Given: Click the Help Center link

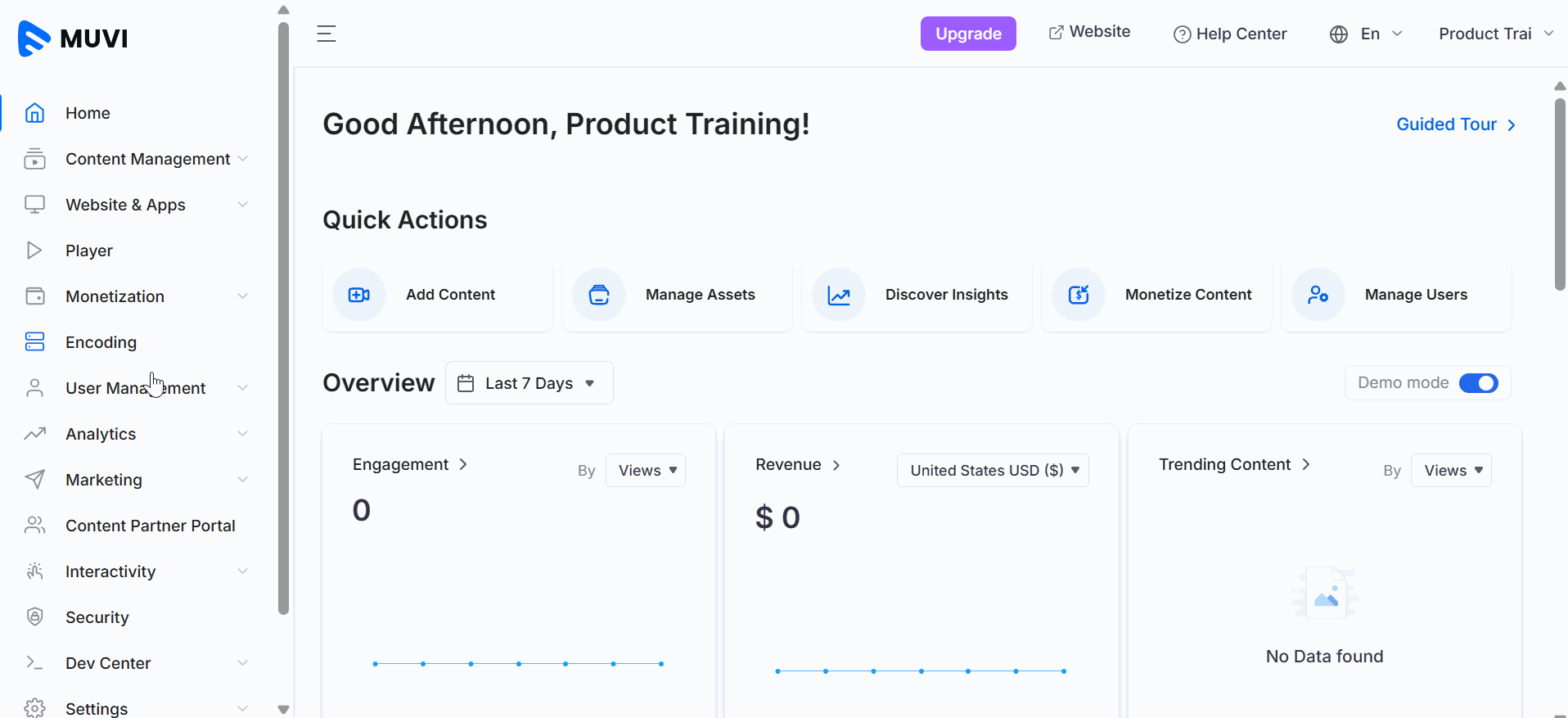Looking at the screenshot, I should (x=1230, y=34).
